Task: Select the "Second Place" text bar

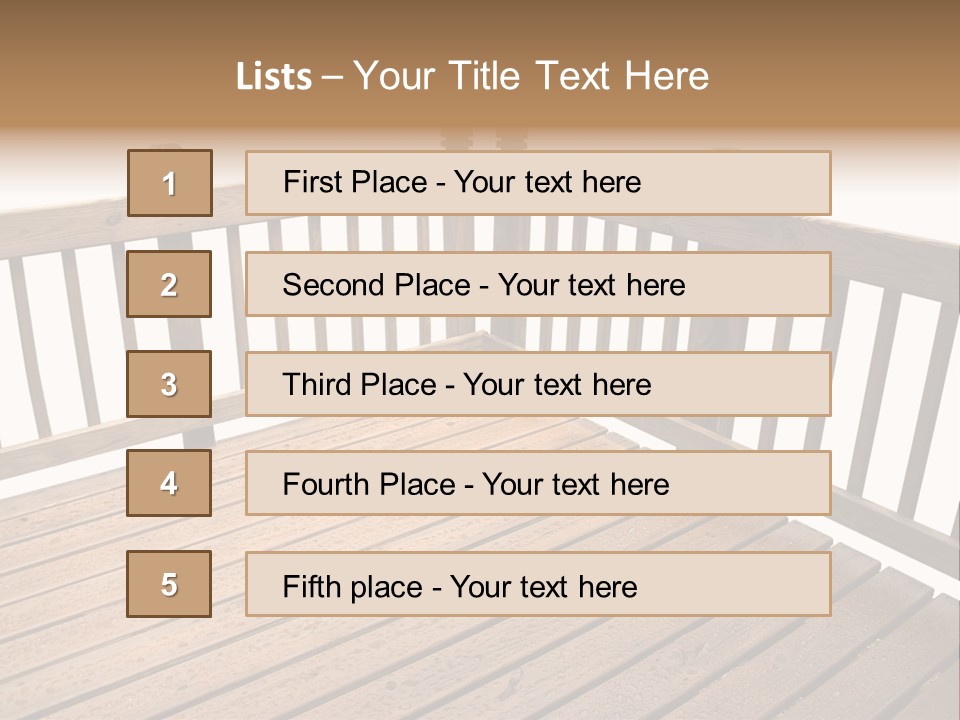Action: point(538,284)
